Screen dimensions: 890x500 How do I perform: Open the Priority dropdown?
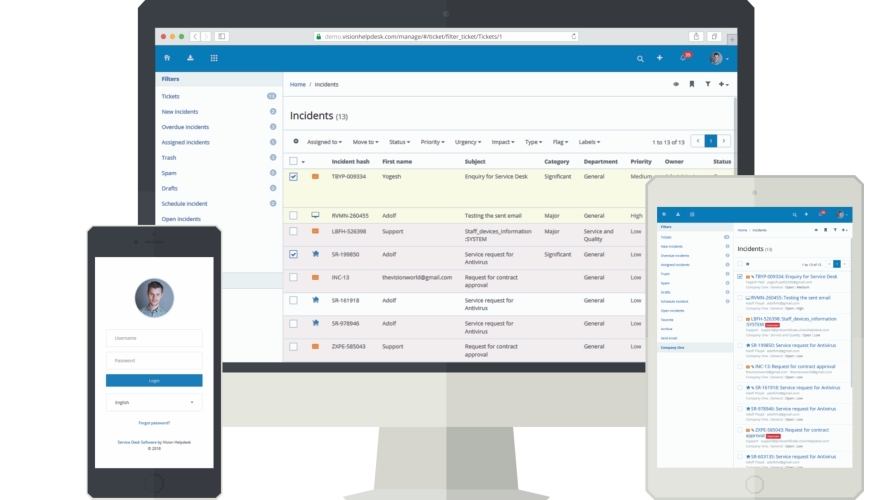tap(433, 142)
